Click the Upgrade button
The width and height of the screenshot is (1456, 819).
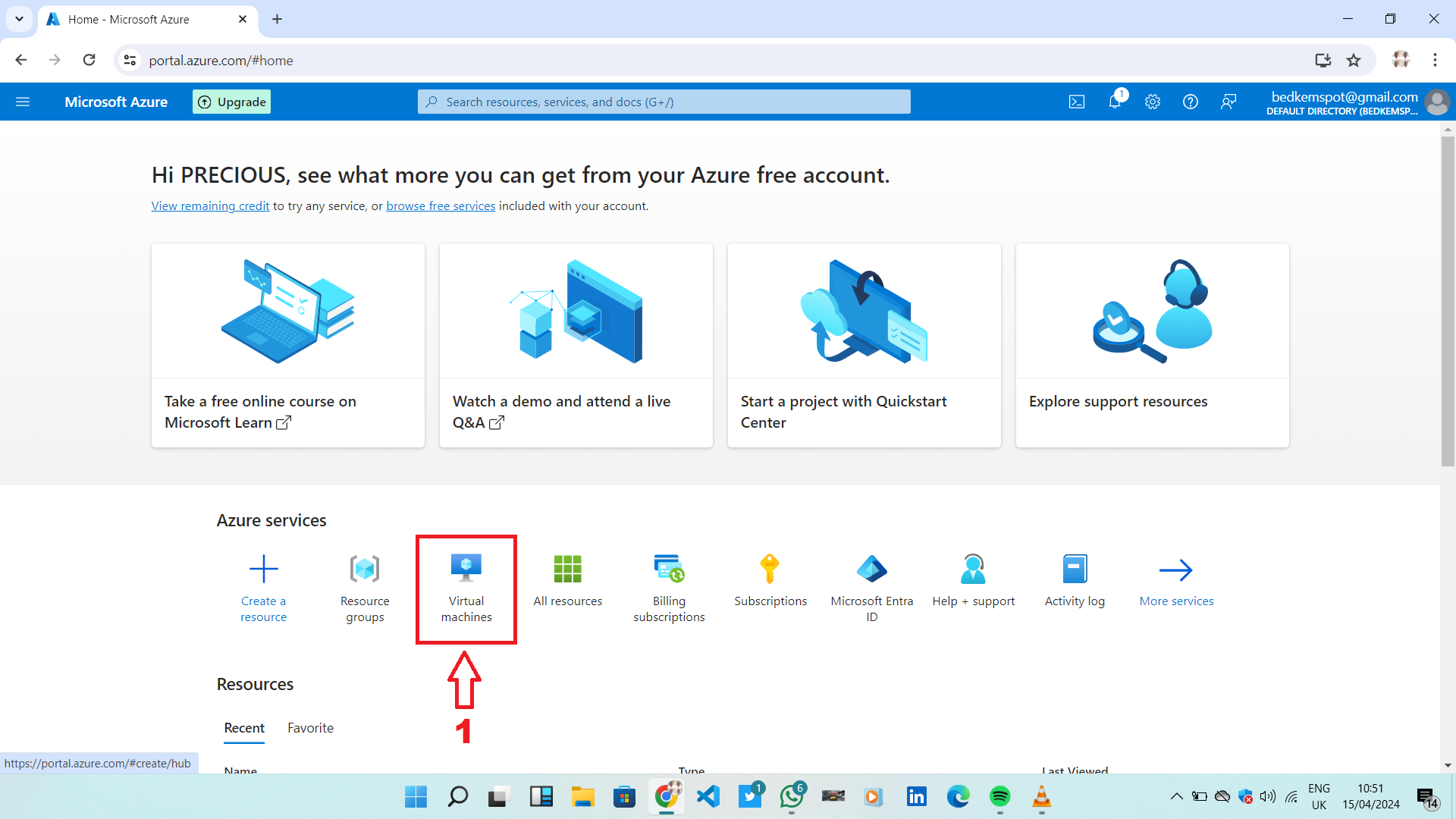pyautogui.click(x=232, y=102)
